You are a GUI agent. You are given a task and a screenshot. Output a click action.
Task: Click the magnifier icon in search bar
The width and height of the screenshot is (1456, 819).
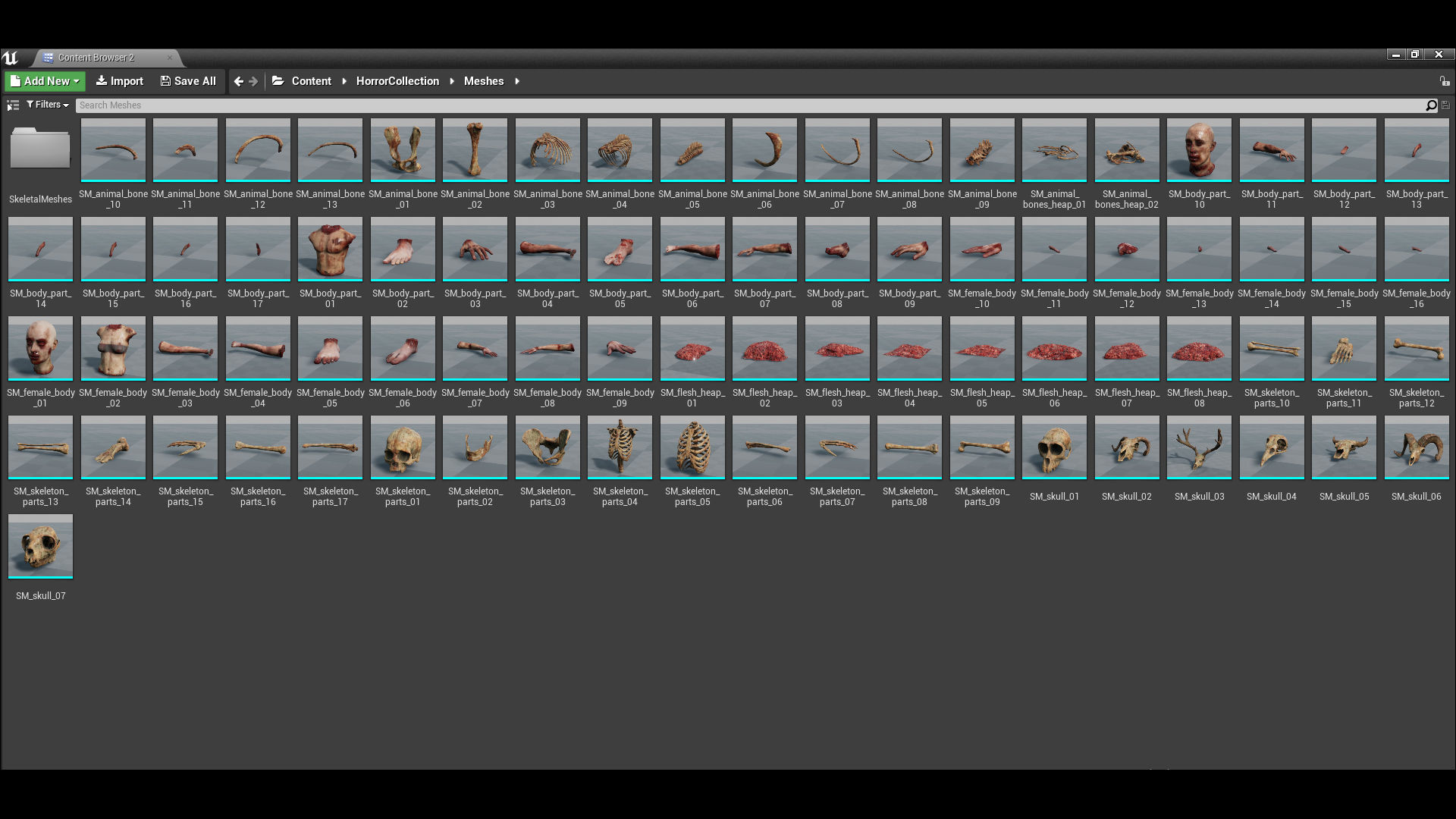pos(1431,105)
